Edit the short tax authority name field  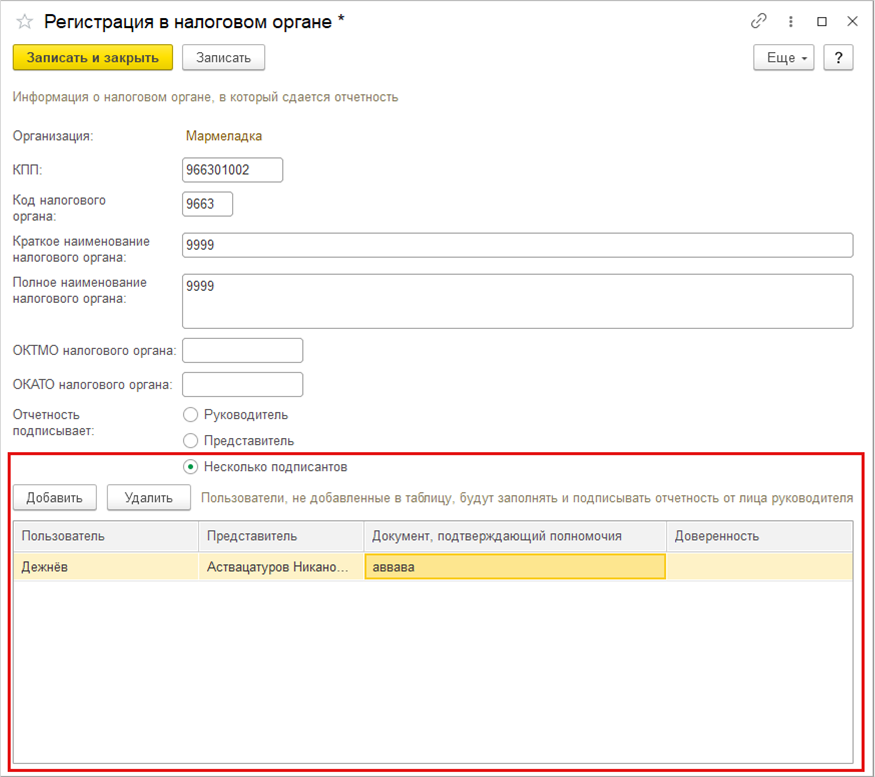[517, 245]
